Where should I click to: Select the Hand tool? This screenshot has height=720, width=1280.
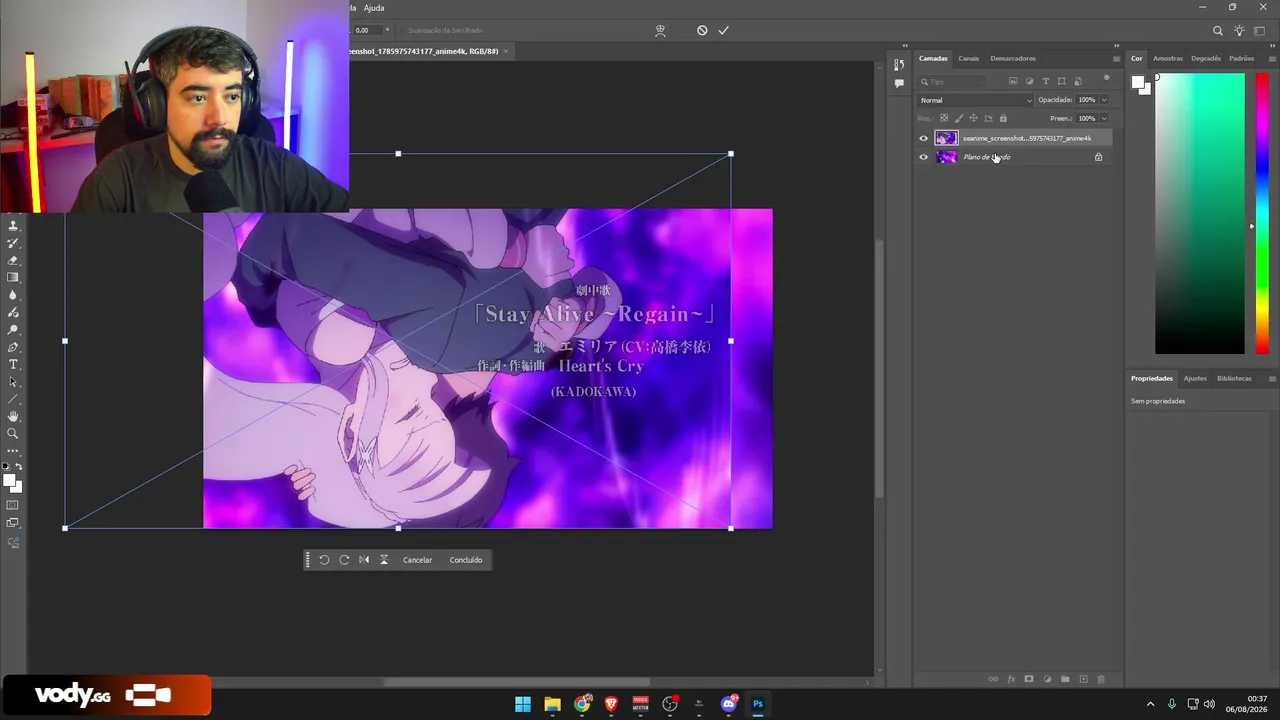coord(13,416)
